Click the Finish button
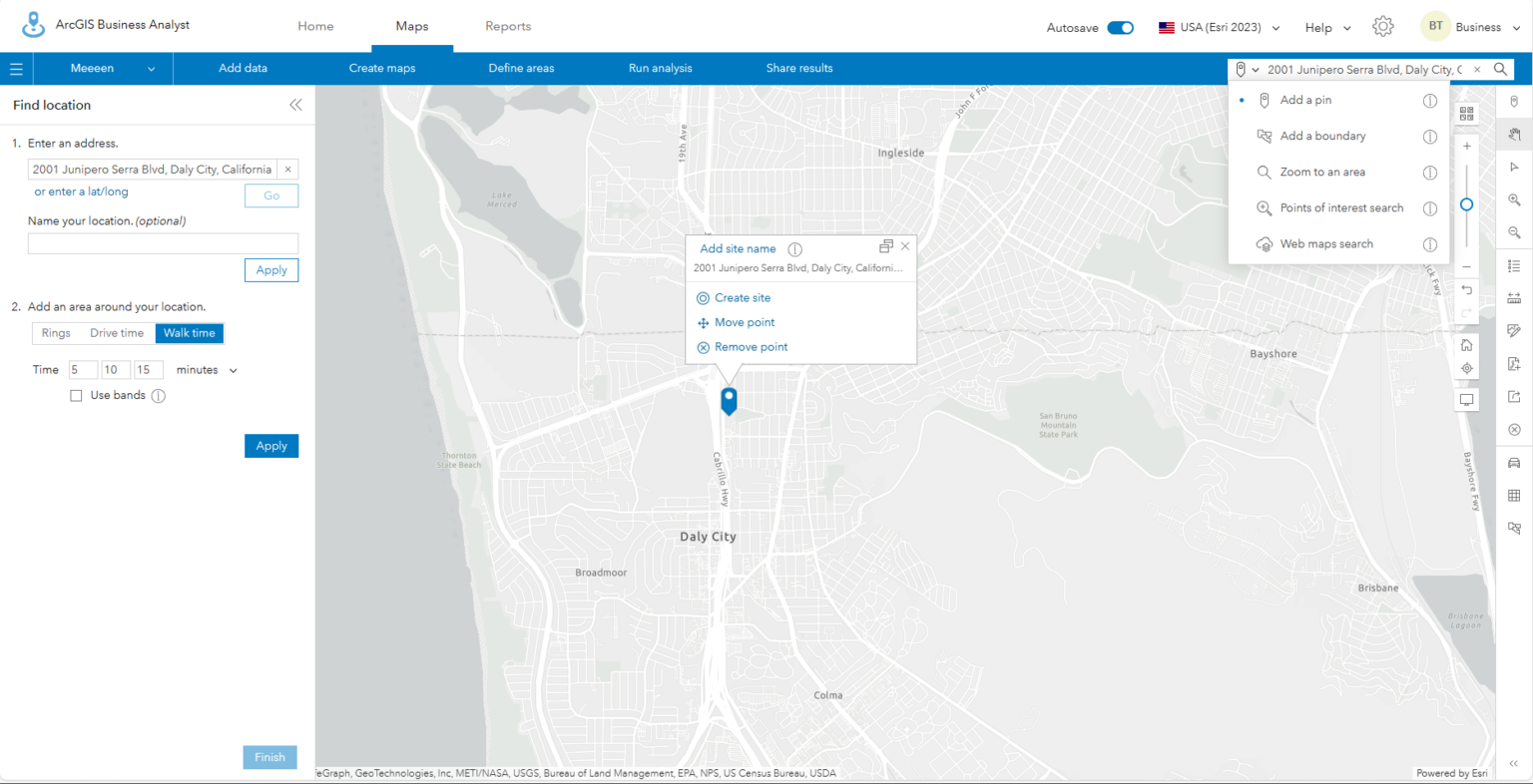 pos(269,757)
